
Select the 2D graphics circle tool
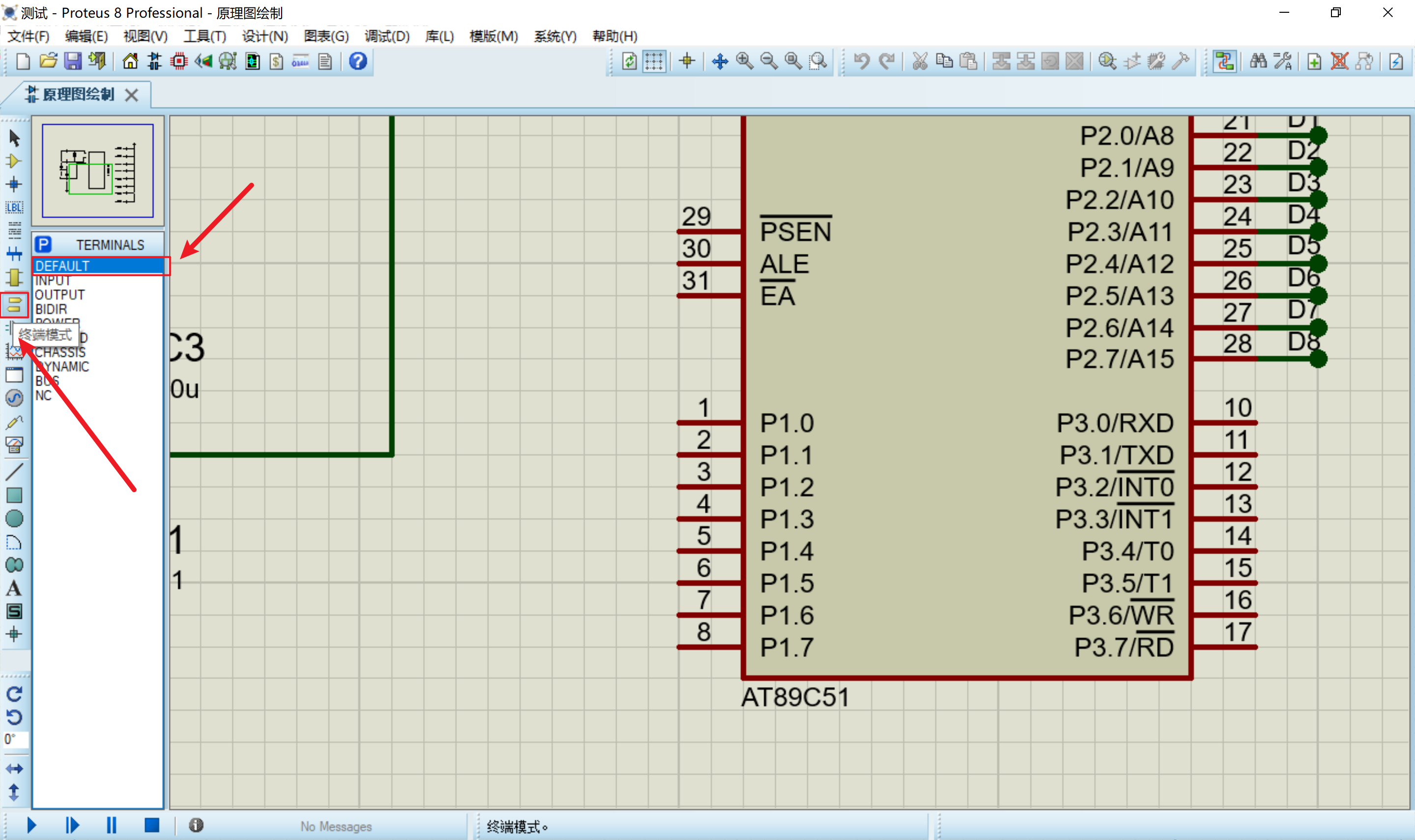tap(14, 518)
